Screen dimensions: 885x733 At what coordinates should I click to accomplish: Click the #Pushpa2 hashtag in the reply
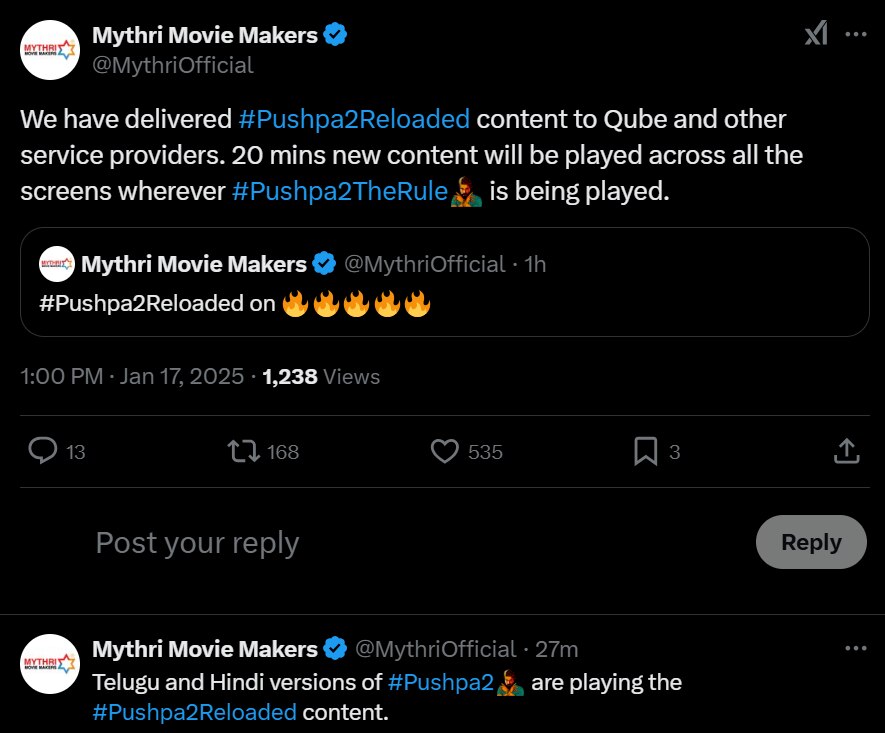pyautogui.click(x=441, y=683)
